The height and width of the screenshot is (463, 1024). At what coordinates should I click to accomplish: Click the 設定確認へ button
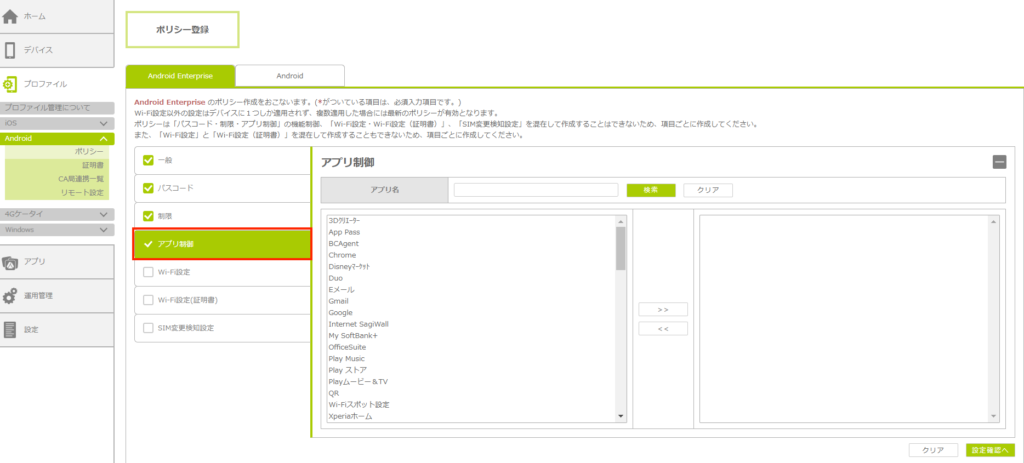[990, 450]
